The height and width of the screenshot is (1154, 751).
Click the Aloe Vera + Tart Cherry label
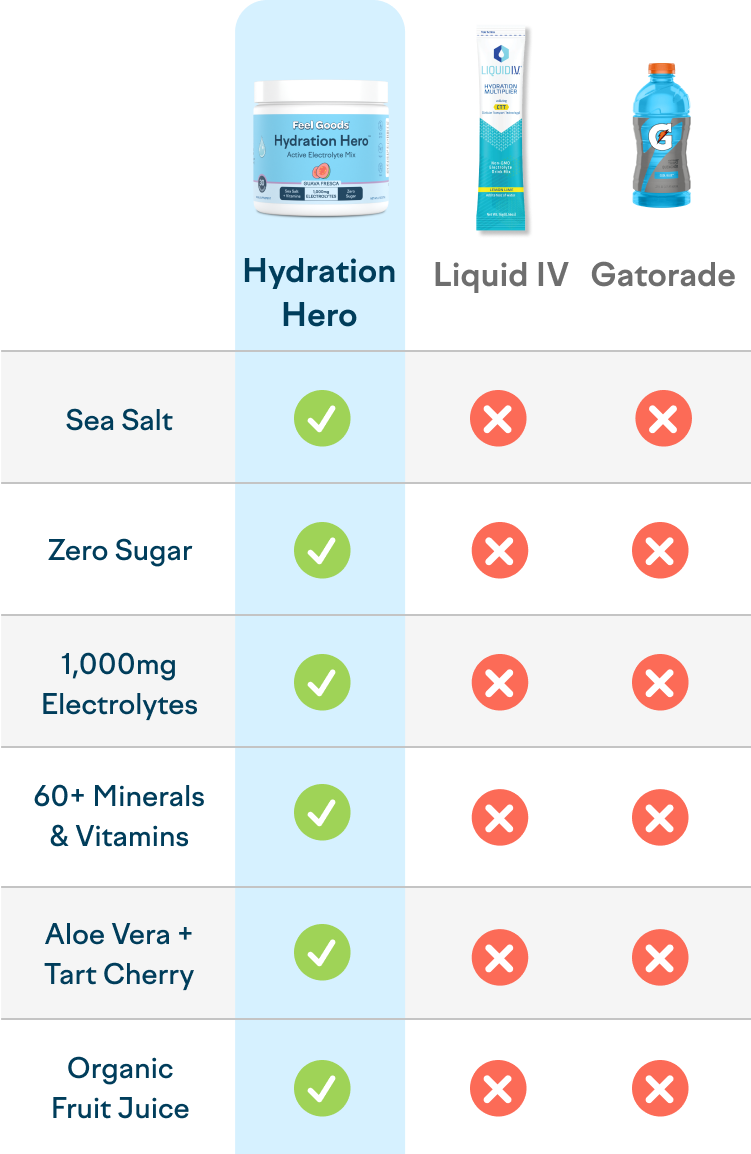pos(119,954)
